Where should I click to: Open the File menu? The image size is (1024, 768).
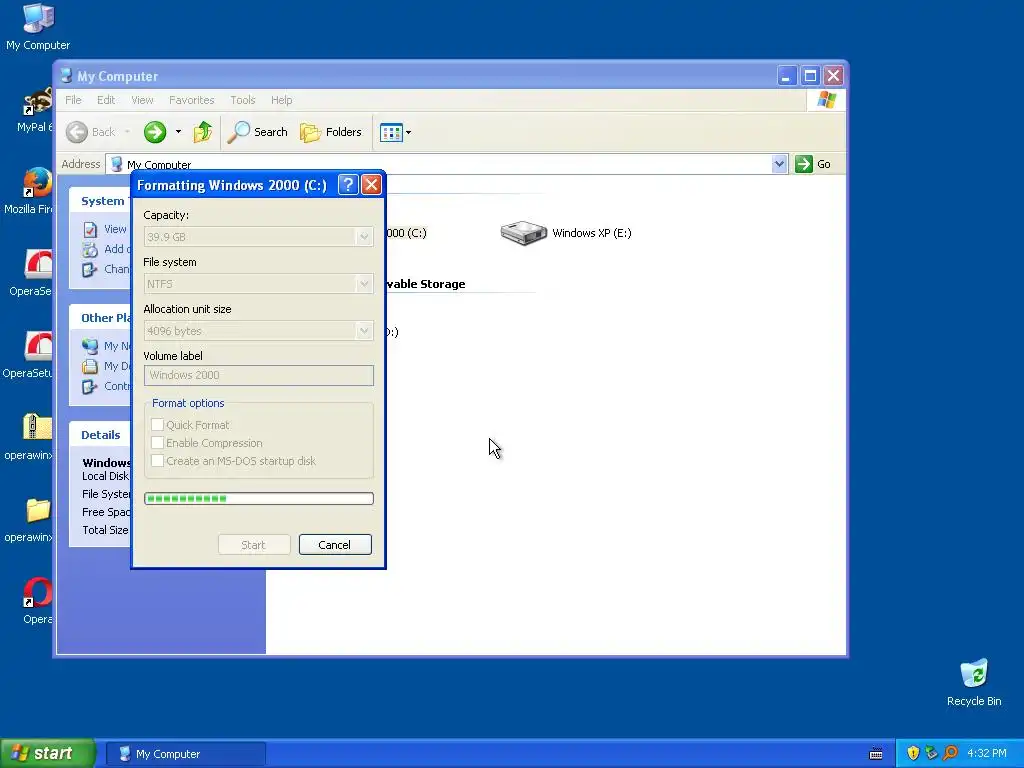point(73,100)
